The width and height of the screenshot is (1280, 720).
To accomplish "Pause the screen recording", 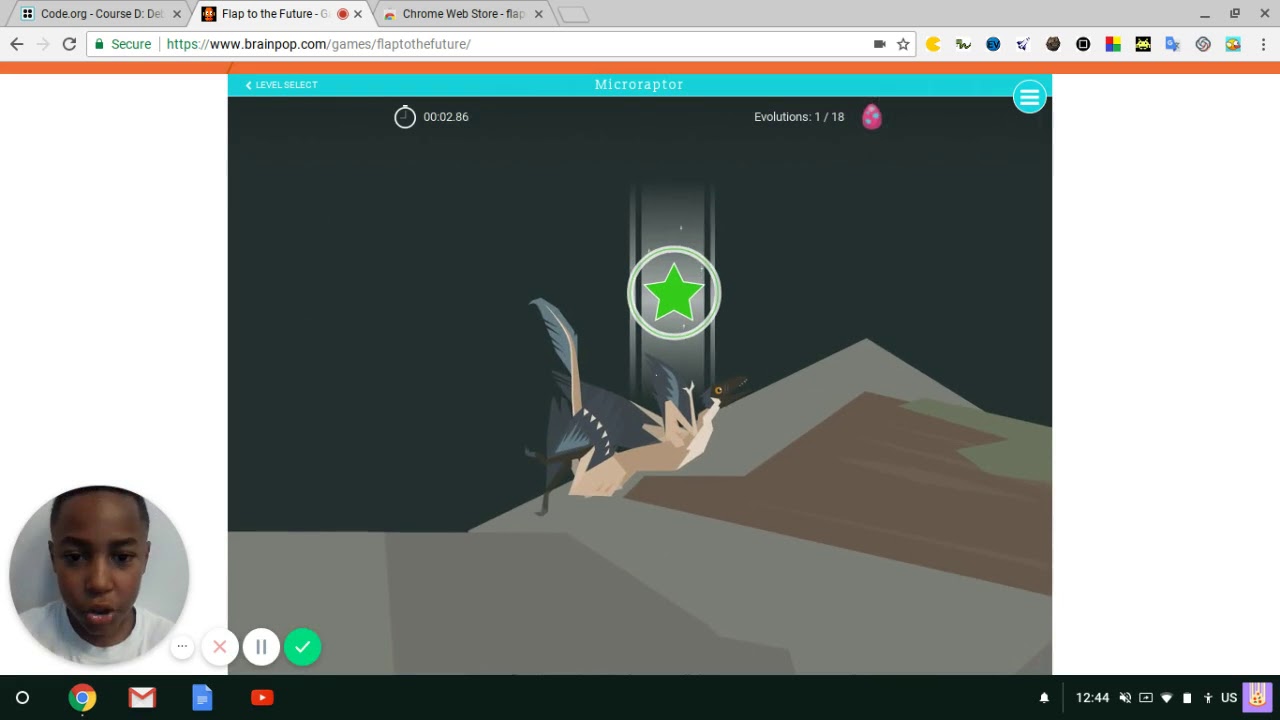I will [261, 647].
